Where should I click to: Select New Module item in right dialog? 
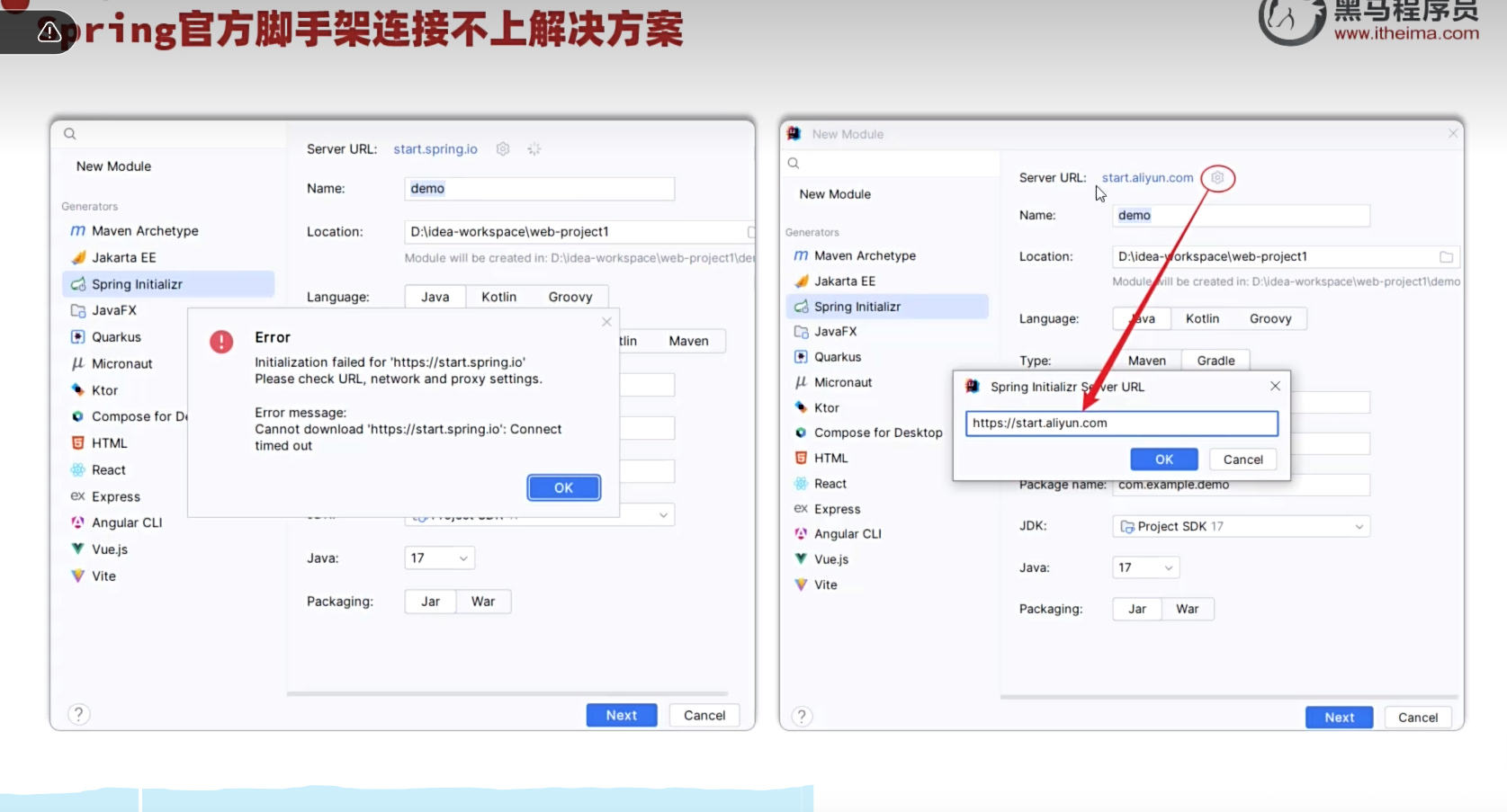tap(835, 194)
